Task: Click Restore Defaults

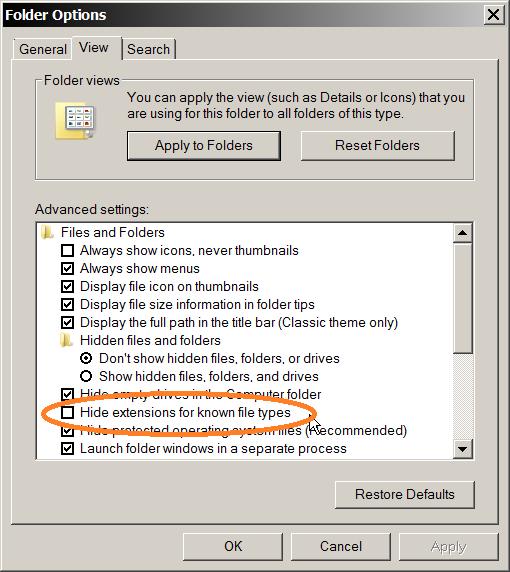Action: pos(405,494)
